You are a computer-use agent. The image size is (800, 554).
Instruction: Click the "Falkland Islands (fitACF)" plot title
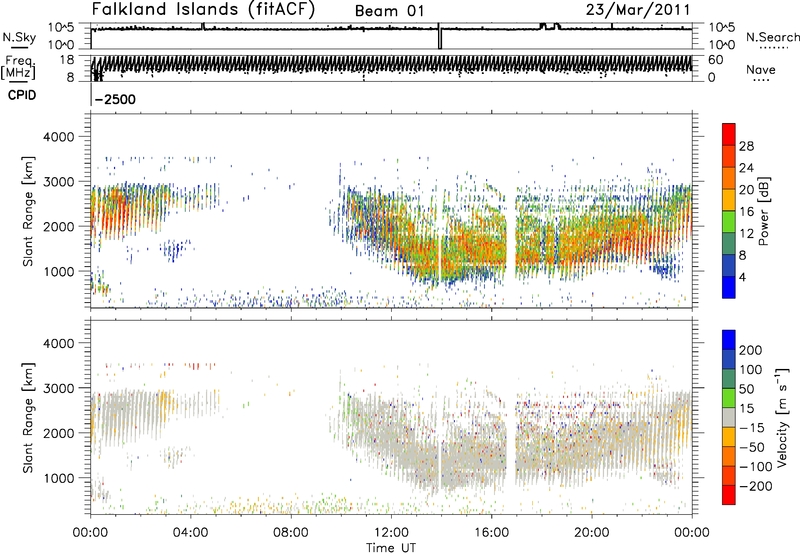[x=203, y=9]
